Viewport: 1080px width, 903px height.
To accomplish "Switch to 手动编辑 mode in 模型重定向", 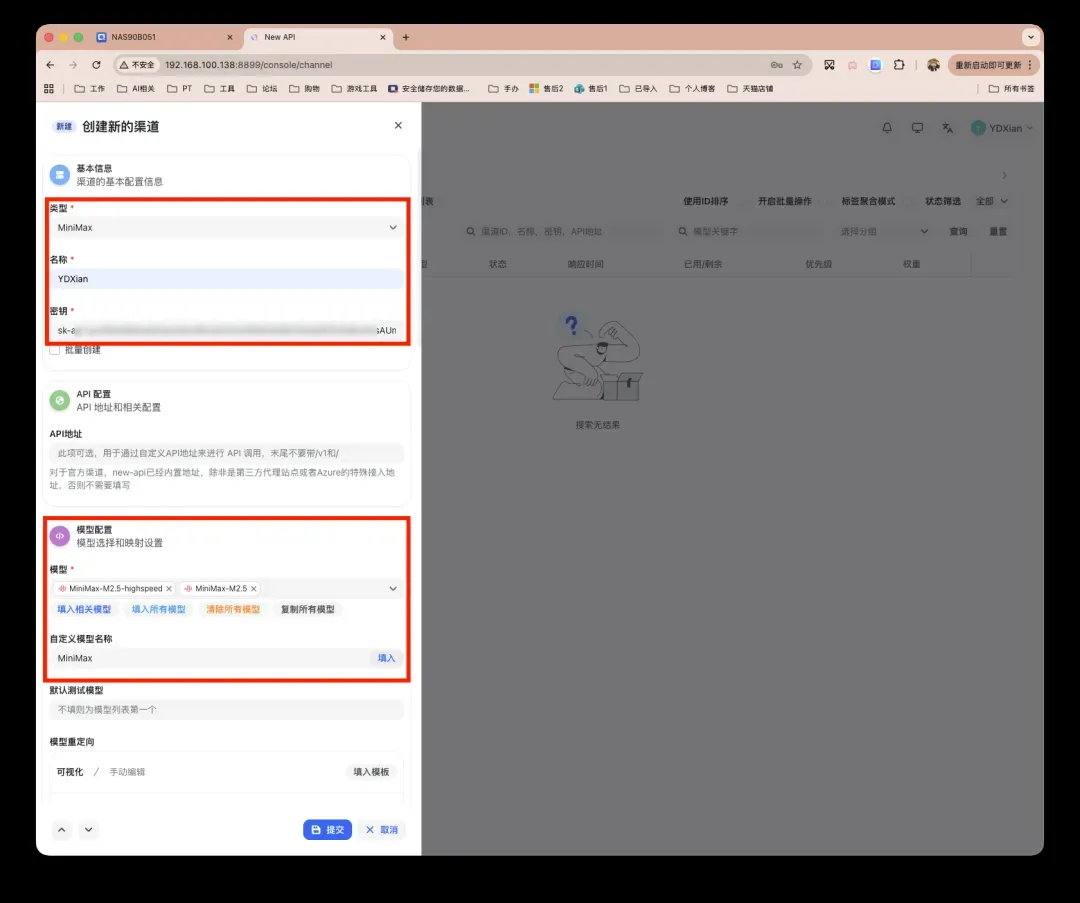I will coord(127,772).
